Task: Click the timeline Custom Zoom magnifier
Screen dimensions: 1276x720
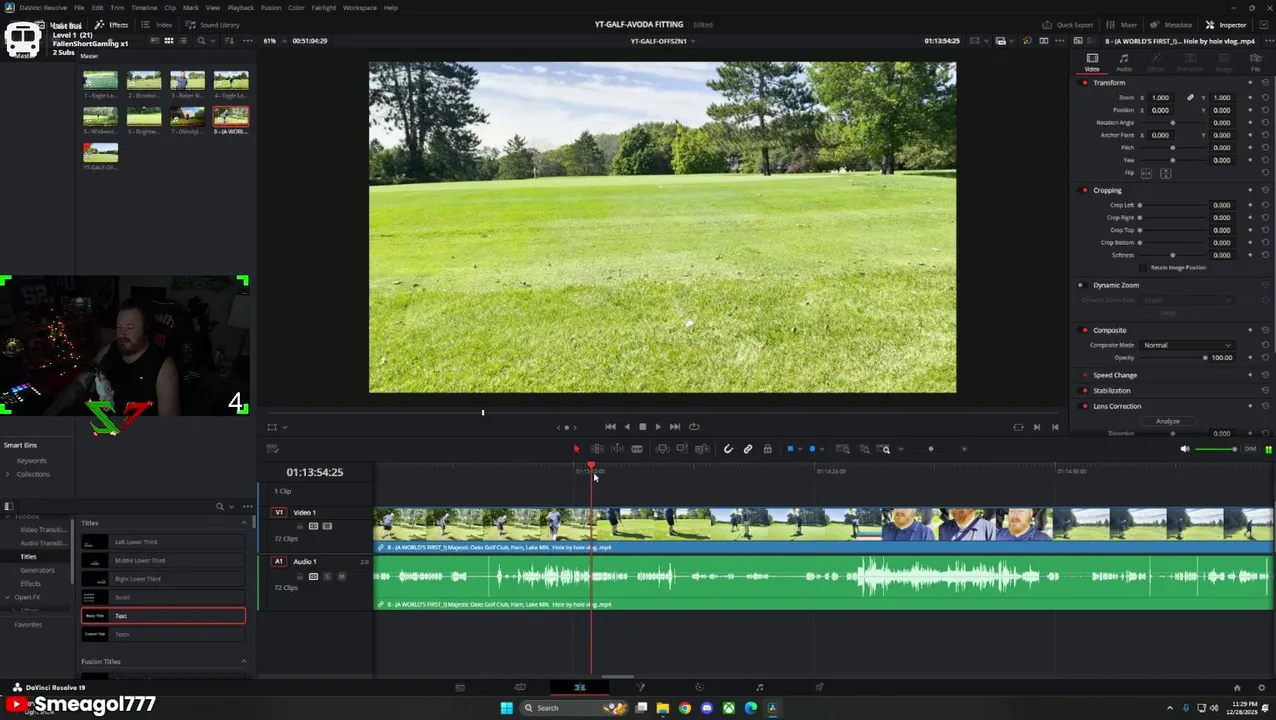Action: [886, 449]
